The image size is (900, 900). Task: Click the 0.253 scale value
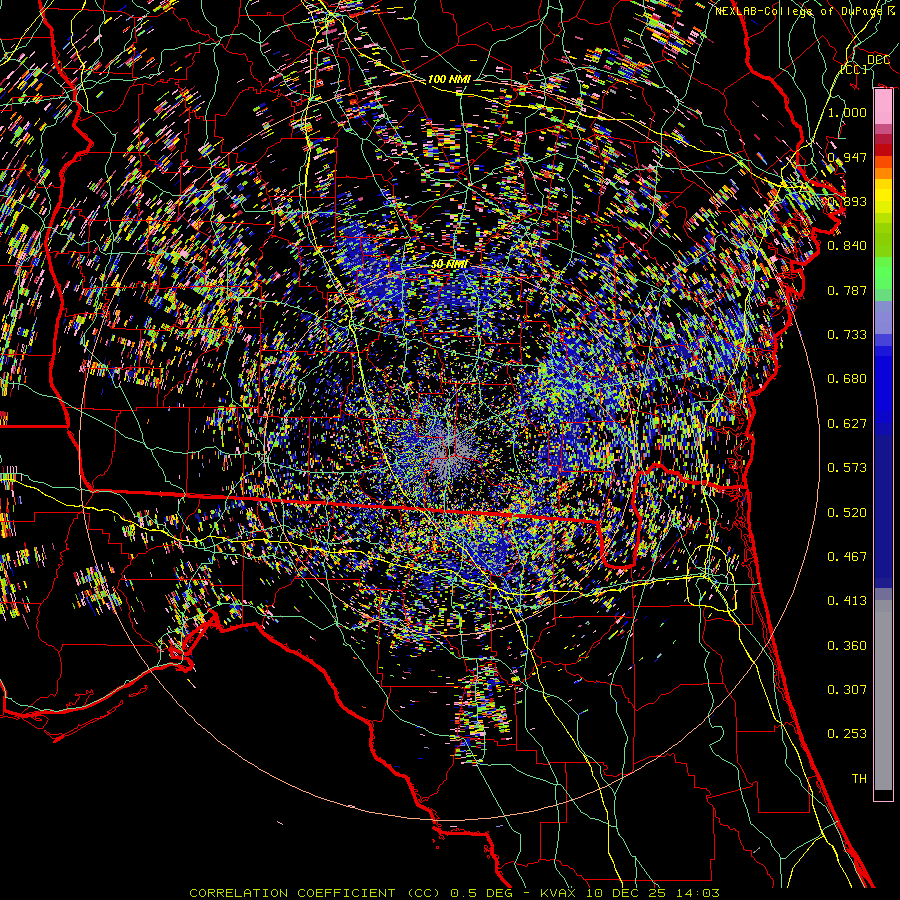pyautogui.click(x=847, y=734)
